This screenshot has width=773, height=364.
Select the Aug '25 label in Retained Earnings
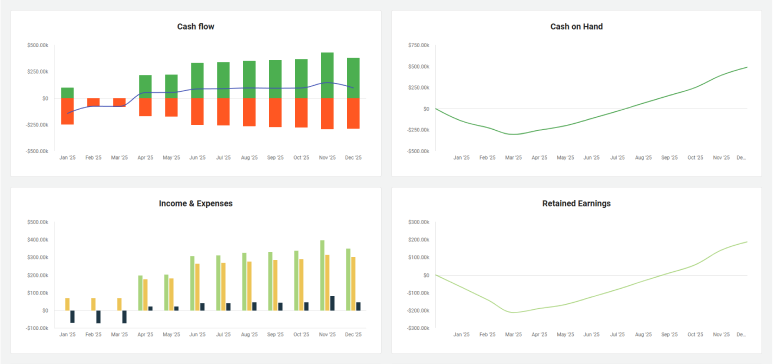(x=643, y=334)
